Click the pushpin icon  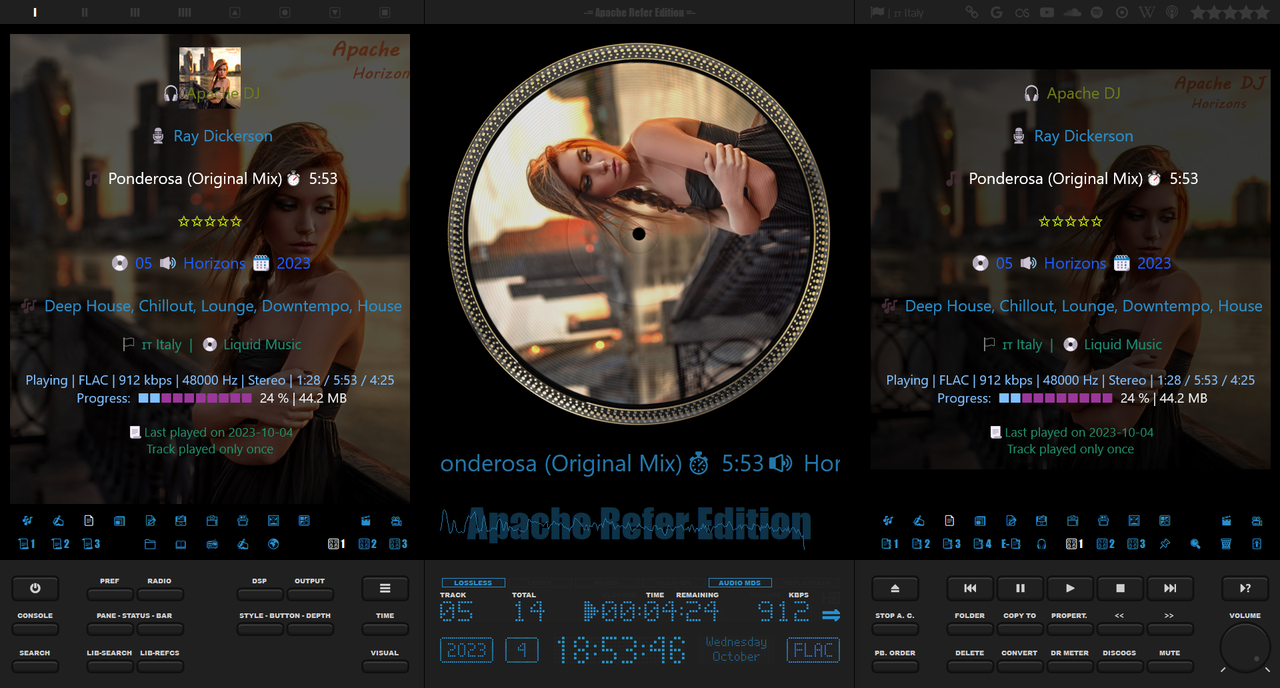pos(1165,544)
